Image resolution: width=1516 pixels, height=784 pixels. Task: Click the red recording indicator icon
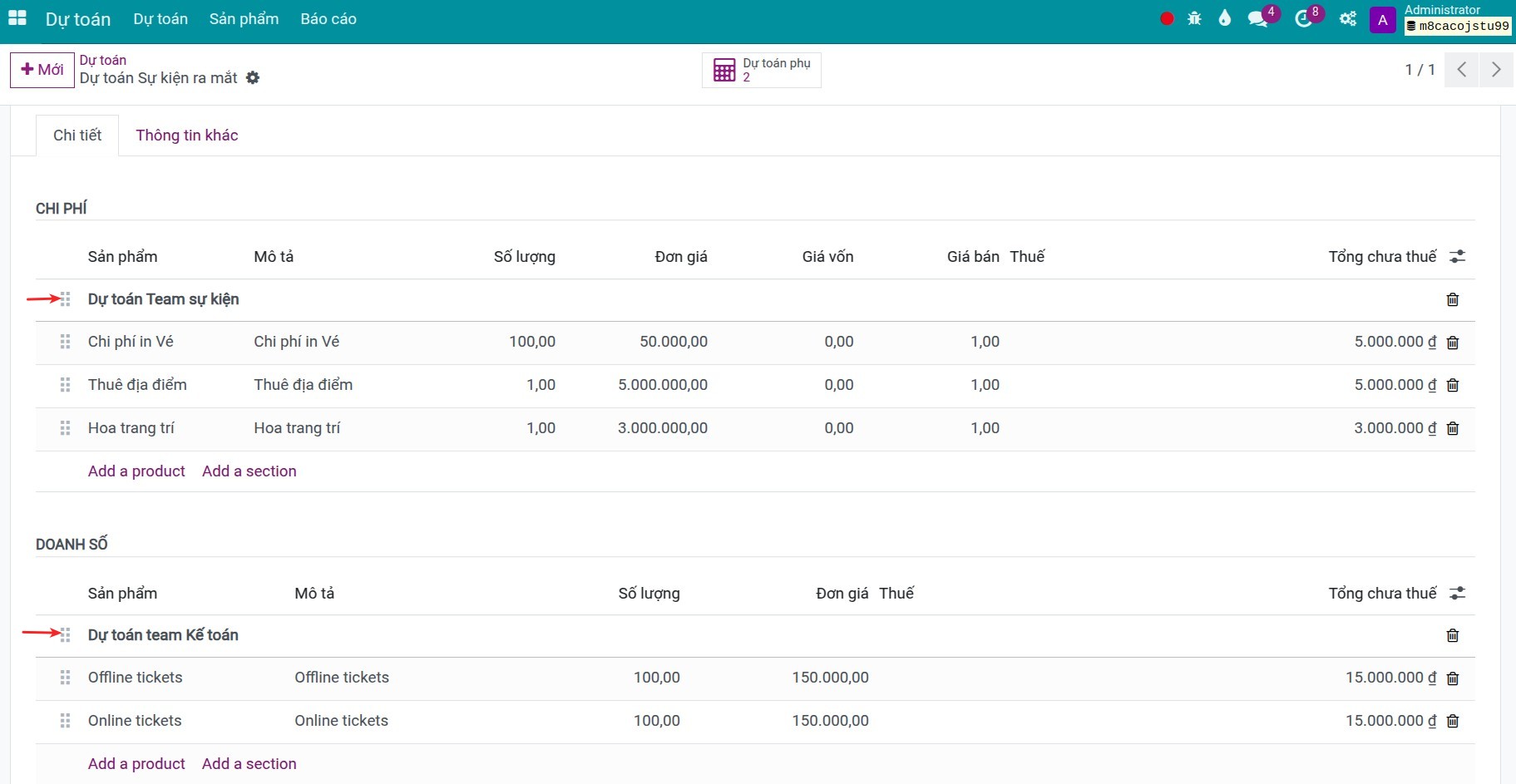(1167, 18)
